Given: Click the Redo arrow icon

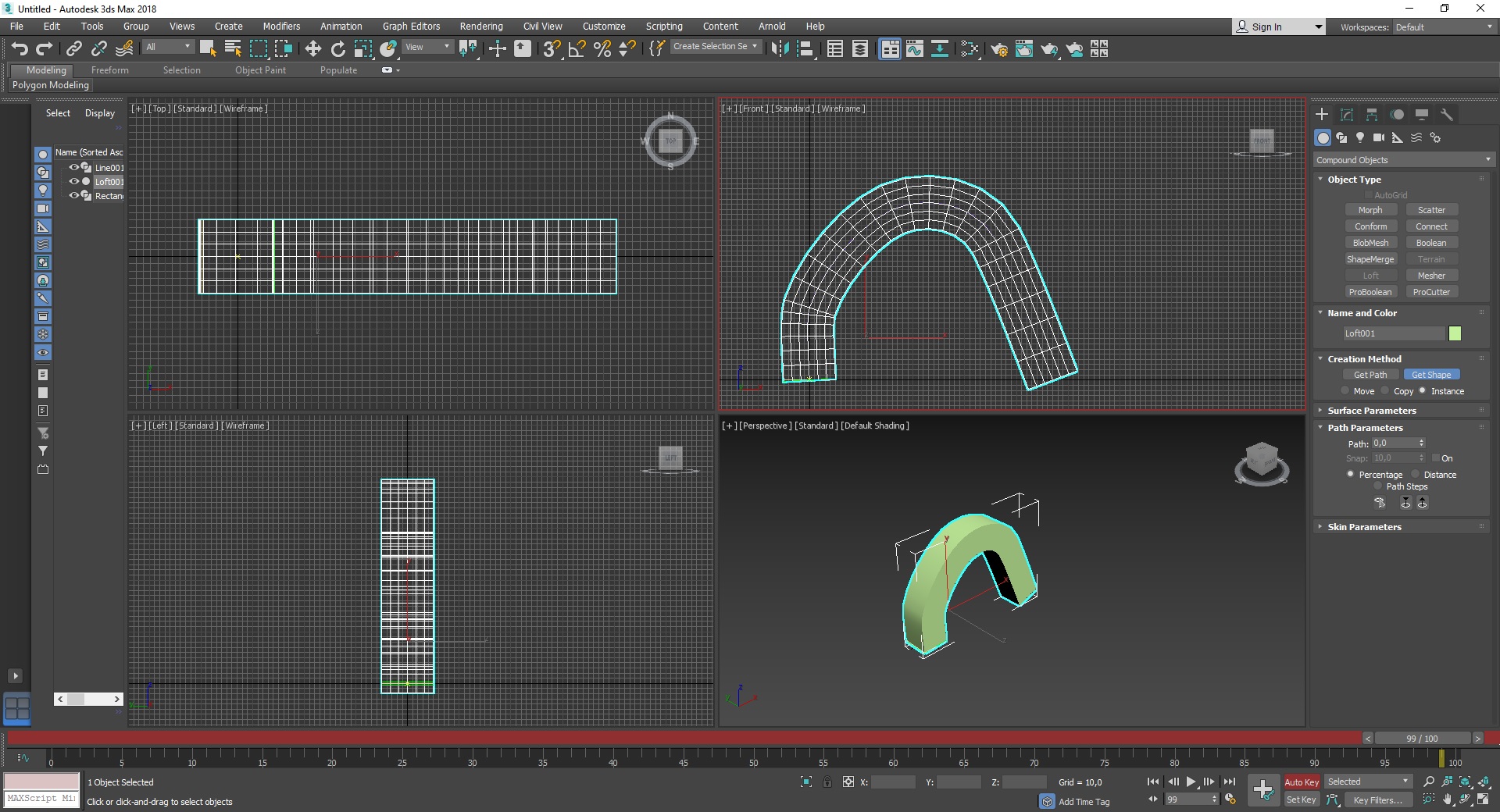Looking at the screenshot, I should click(x=44, y=49).
